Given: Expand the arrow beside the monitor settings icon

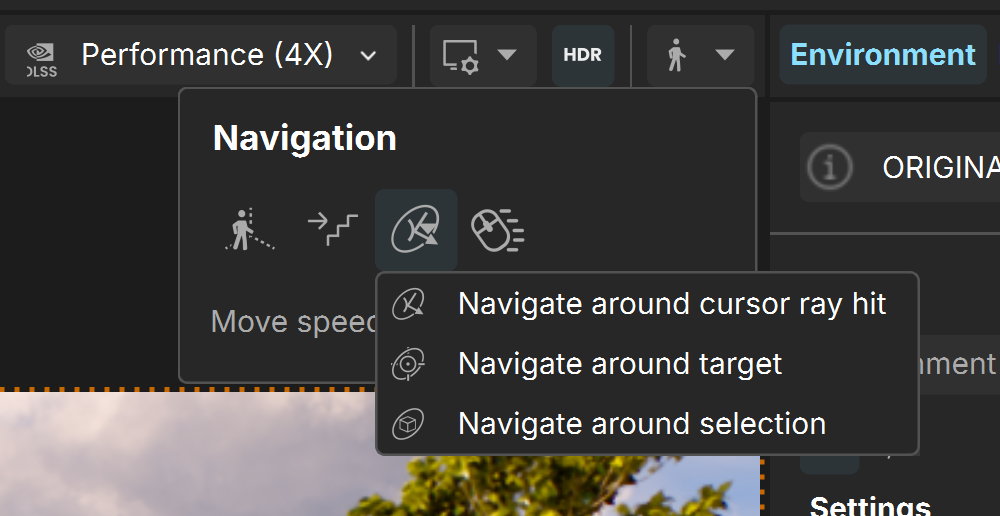Looking at the screenshot, I should click(507, 54).
